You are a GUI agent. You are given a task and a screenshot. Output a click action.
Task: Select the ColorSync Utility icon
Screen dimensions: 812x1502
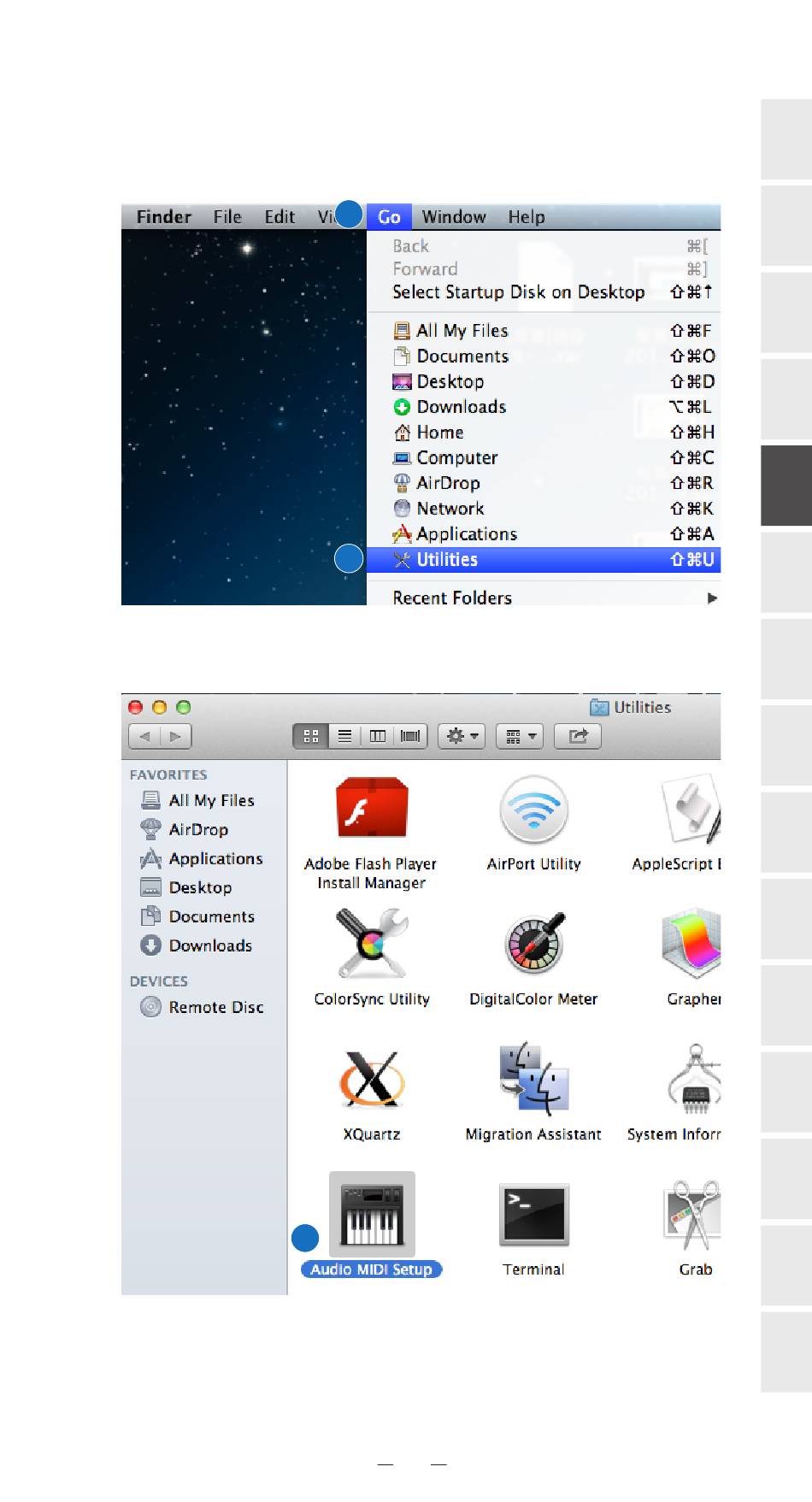pos(372,944)
